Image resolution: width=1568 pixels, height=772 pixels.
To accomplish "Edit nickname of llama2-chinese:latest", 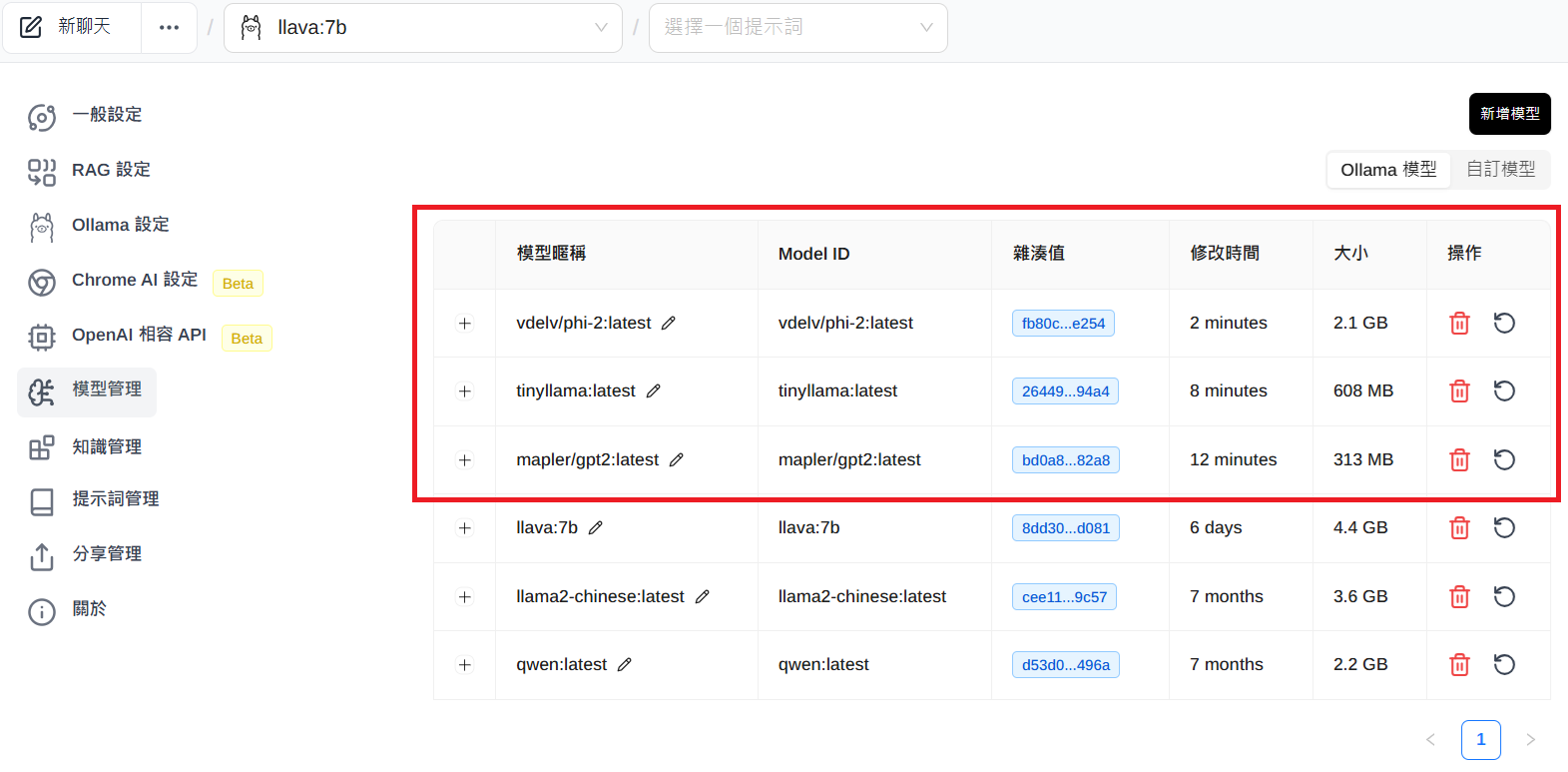I will tap(703, 596).
